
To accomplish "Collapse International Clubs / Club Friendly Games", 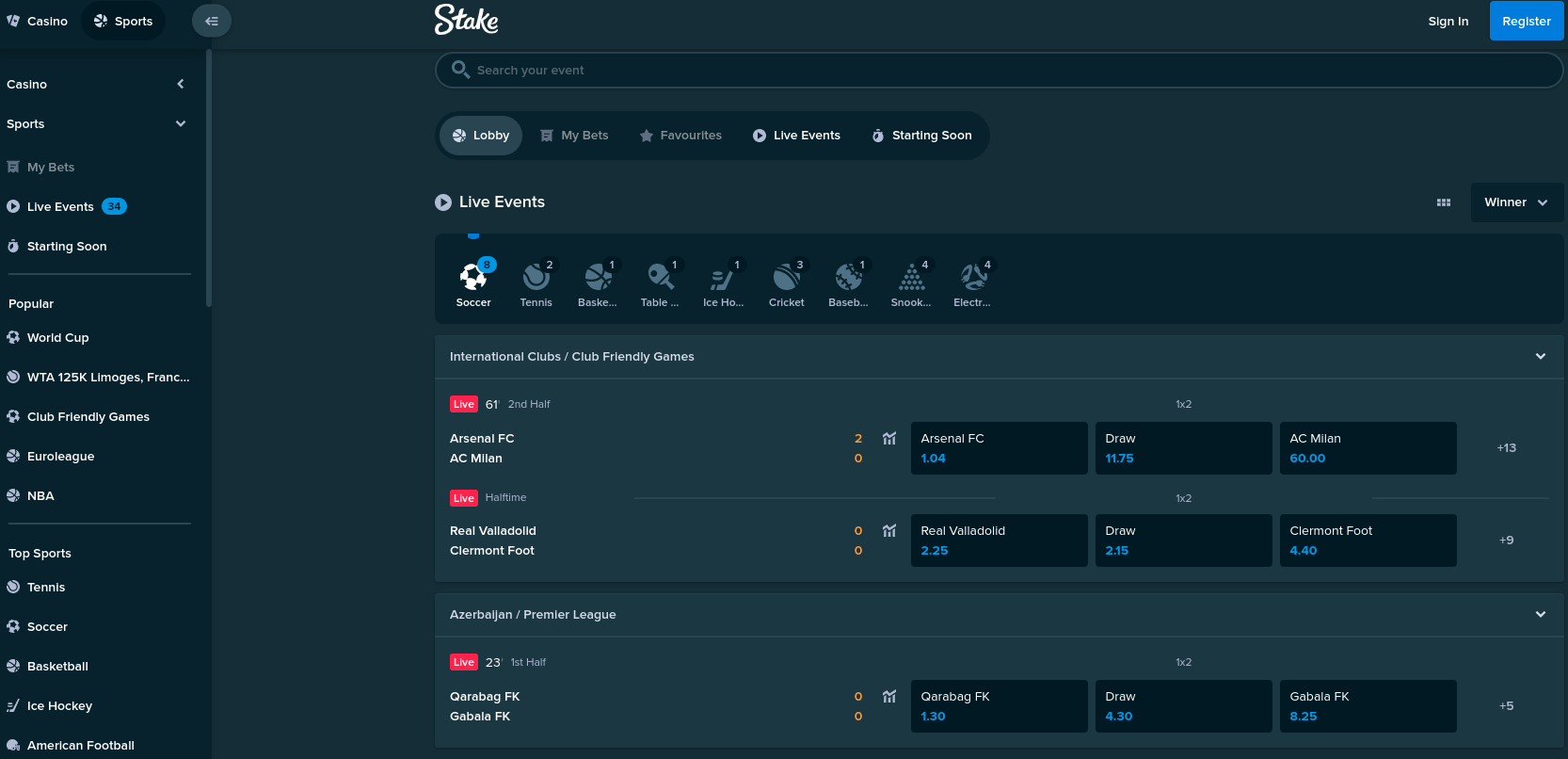I will click(x=1541, y=357).
